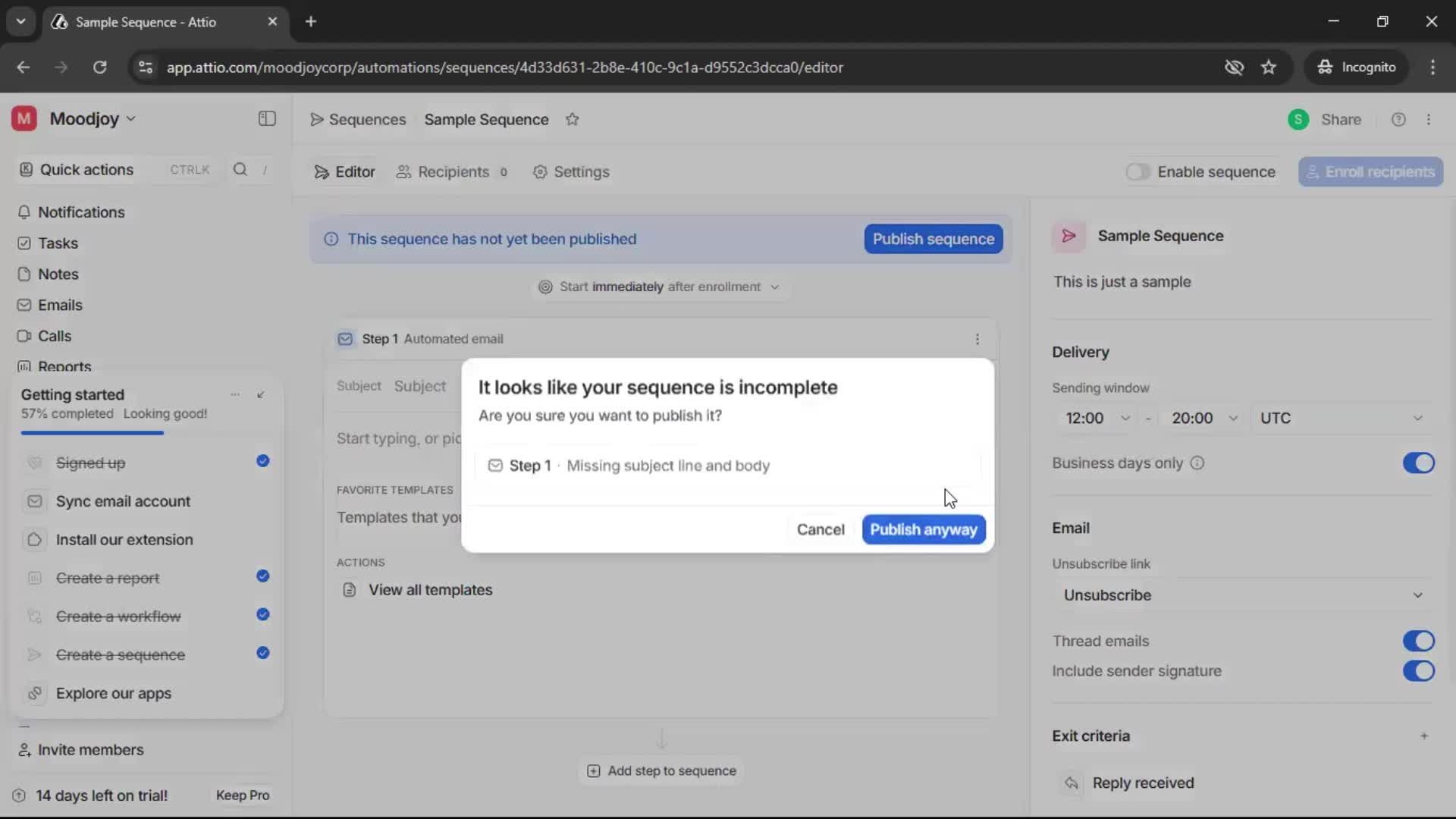Open the Unsubscribe link dropdown
This screenshot has width=1456, height=819.
1241,595
